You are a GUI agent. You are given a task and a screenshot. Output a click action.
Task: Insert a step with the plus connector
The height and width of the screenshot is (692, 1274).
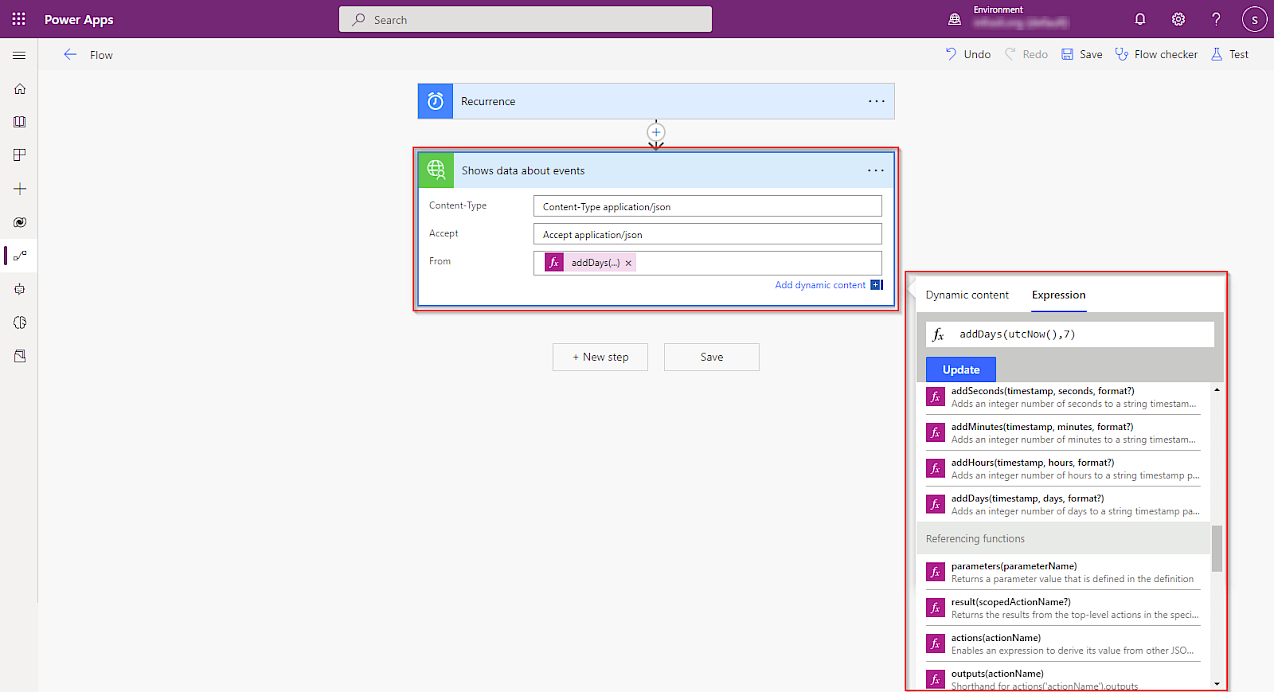click(656, 132)
